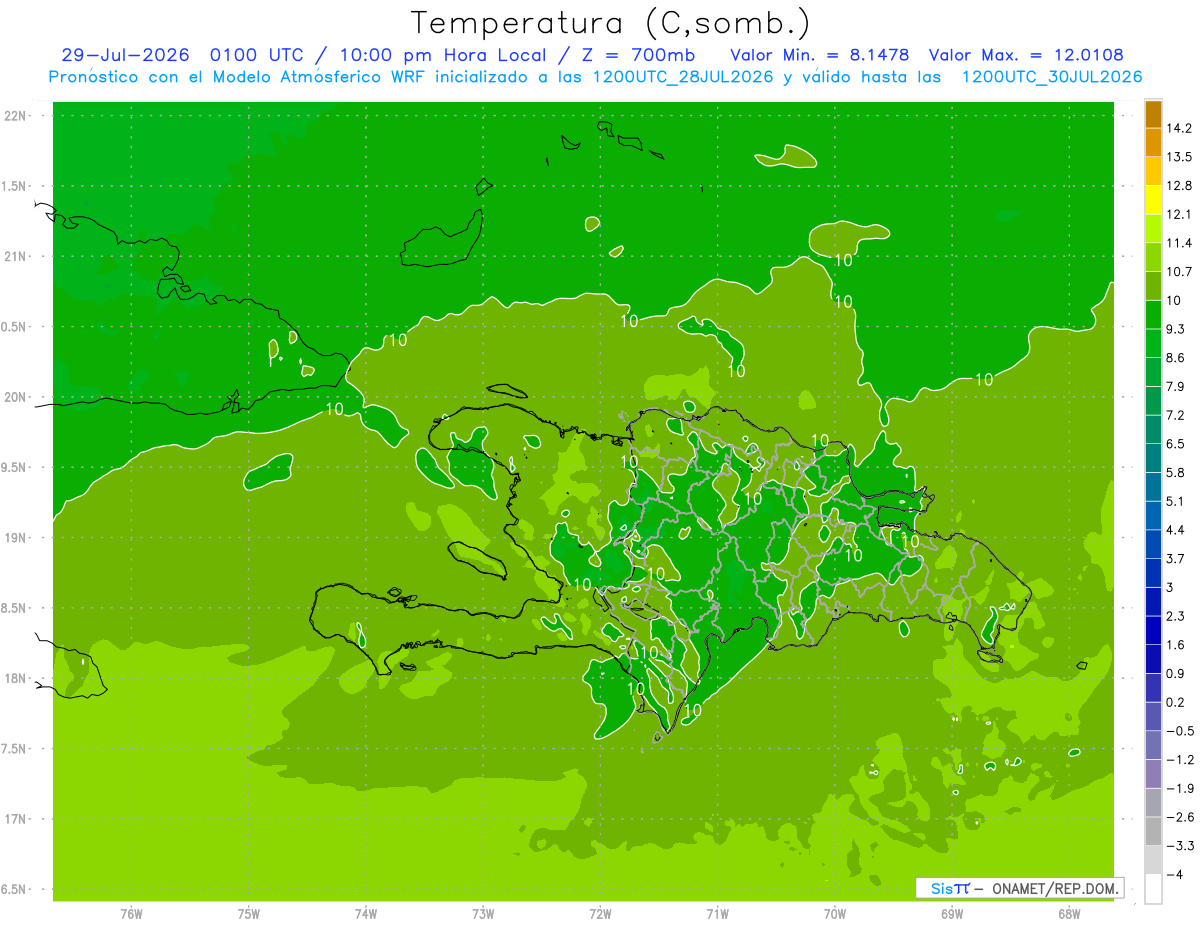Click the "-1.9" colorbar value
This screenshot has height=927, width=1200.
point(1180,788)
